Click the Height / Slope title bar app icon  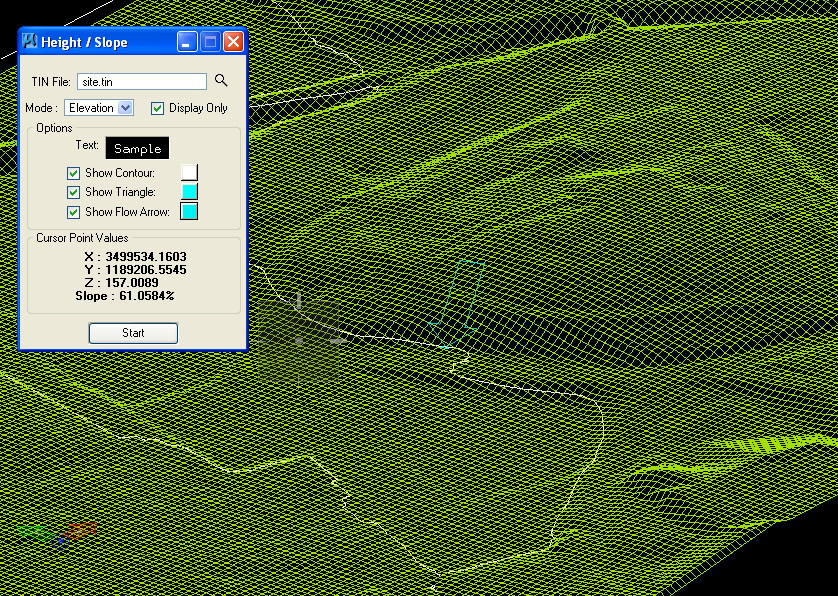tap(29, 41)
